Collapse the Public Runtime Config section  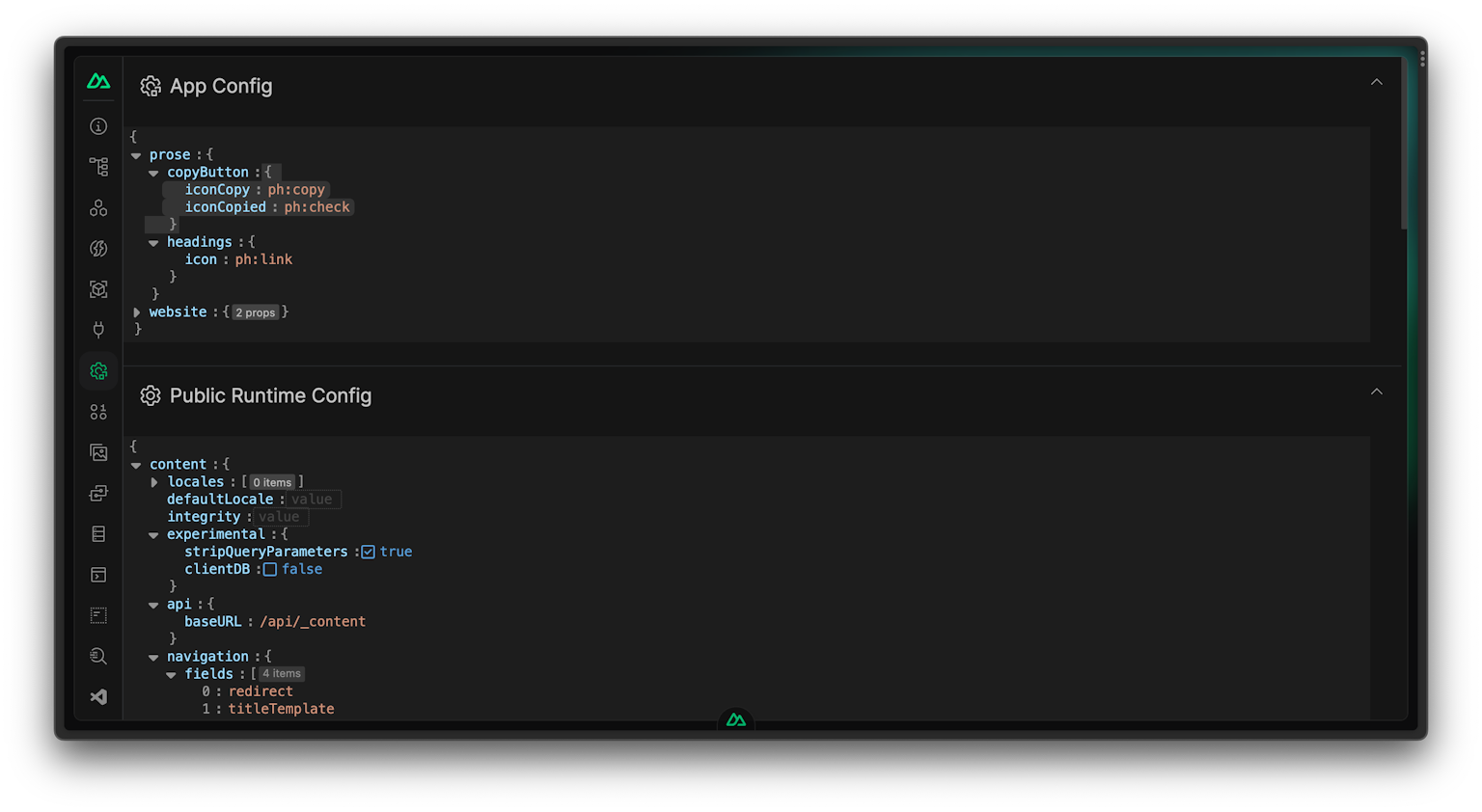1377,392
